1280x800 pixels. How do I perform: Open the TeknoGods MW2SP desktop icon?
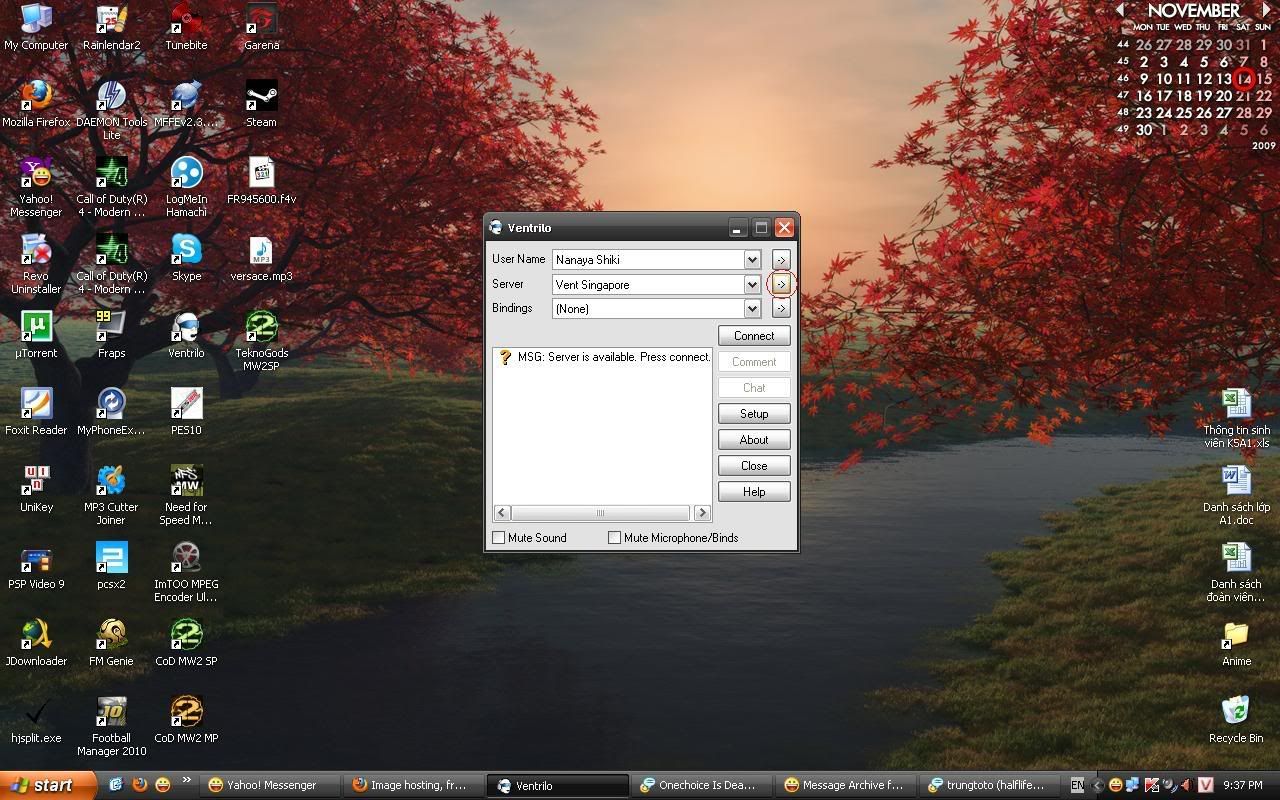[261, 341]
